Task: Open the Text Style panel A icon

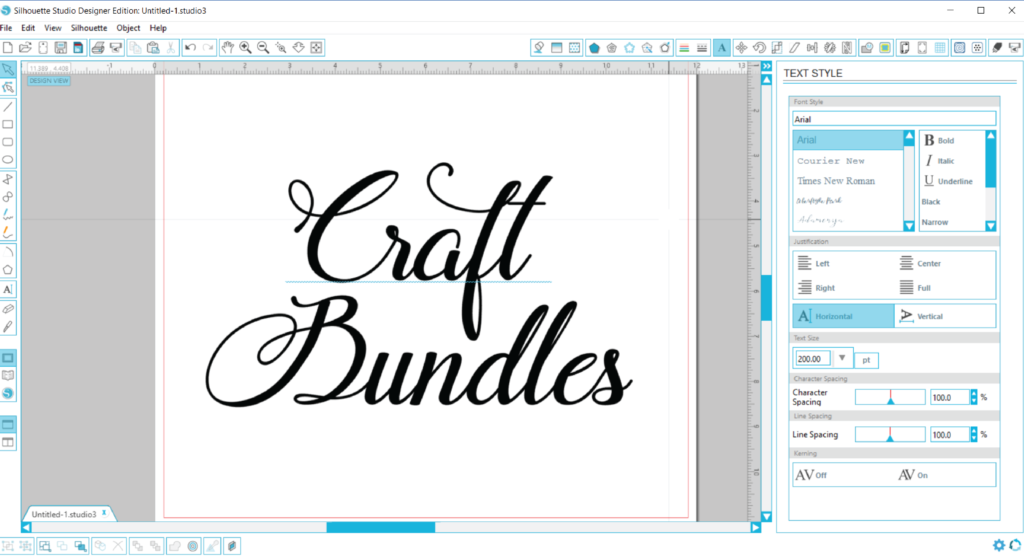Action: [722, 48]
